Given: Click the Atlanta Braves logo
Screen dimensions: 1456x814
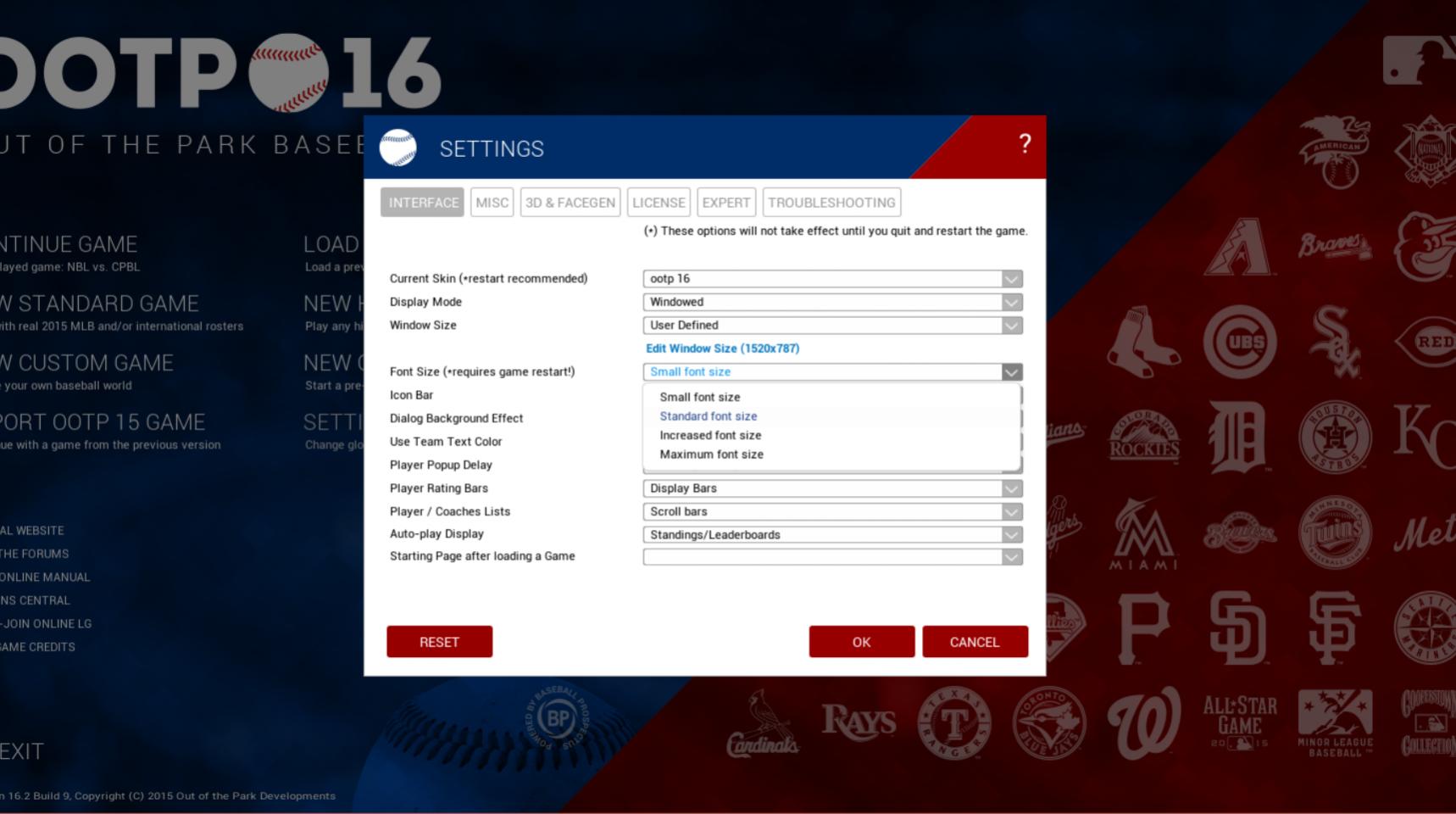Looking at the screenshot, I should click(x=1335, y=246).
